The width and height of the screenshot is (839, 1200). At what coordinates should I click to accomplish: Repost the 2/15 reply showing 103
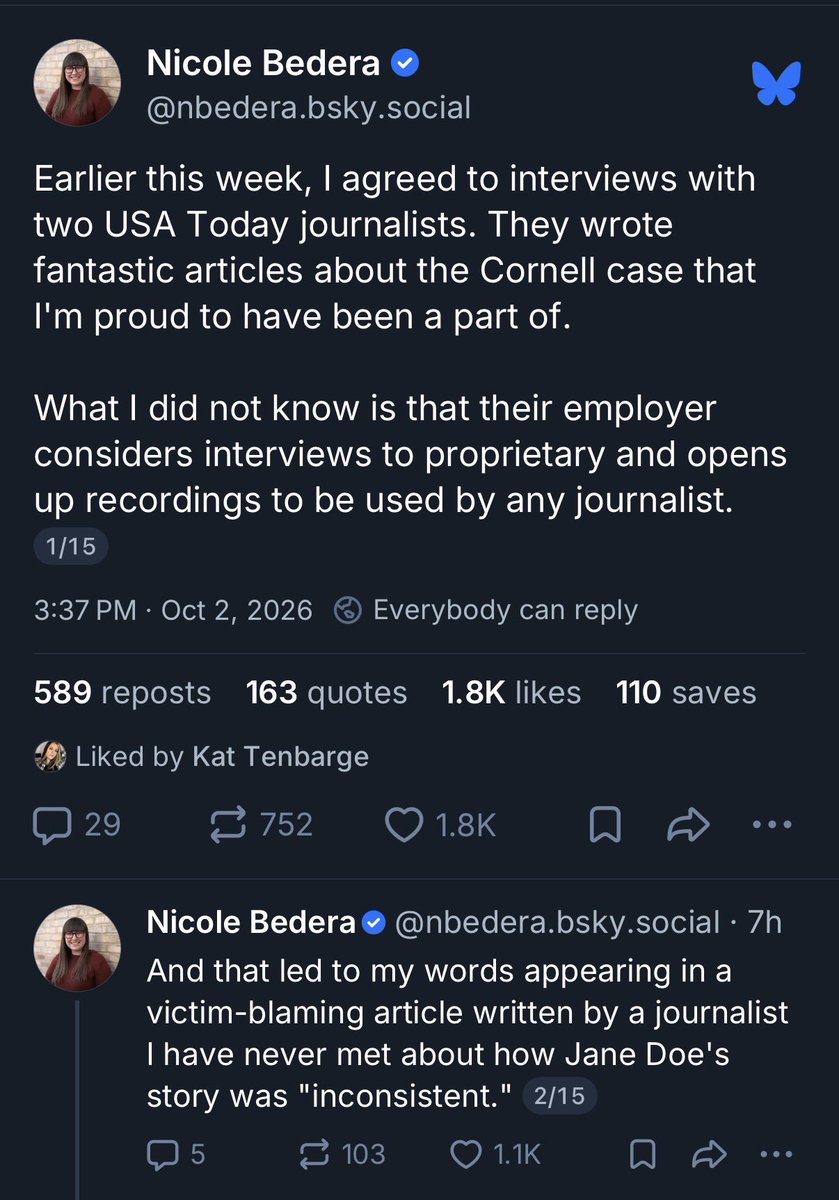(x=342, y=1154)
